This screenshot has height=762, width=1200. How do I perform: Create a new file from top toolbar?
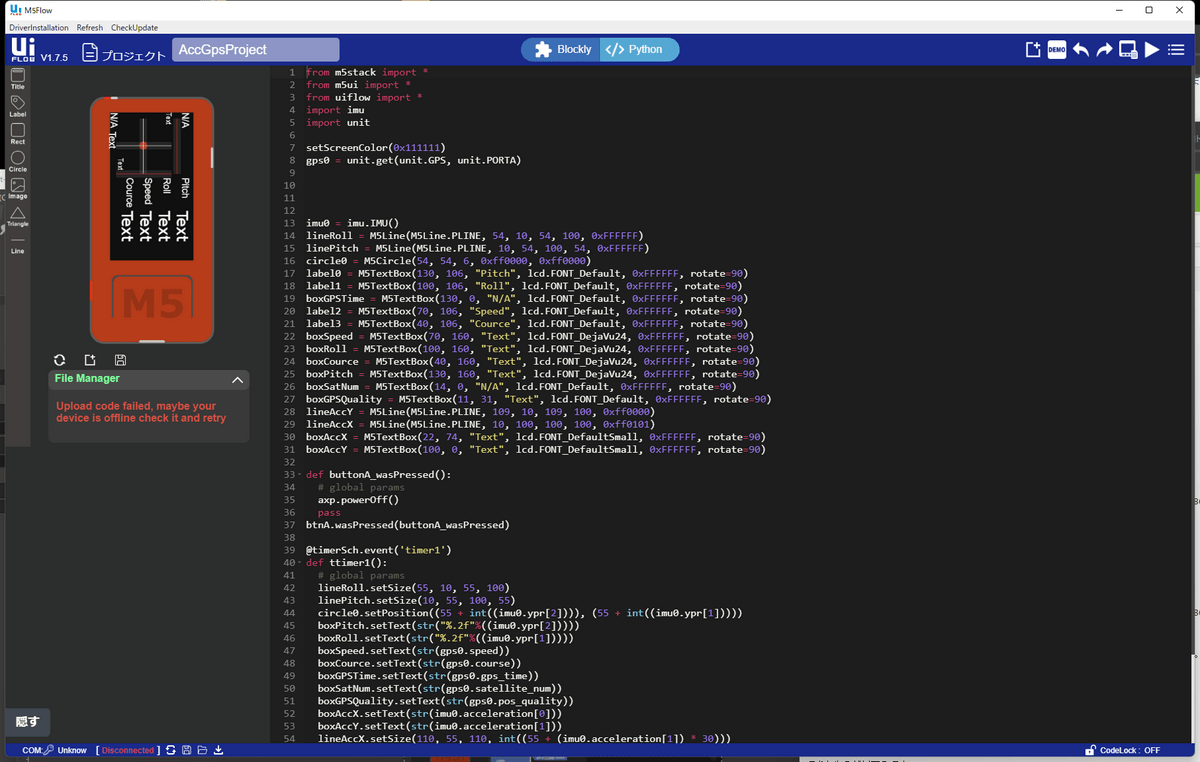[1033, 50]
